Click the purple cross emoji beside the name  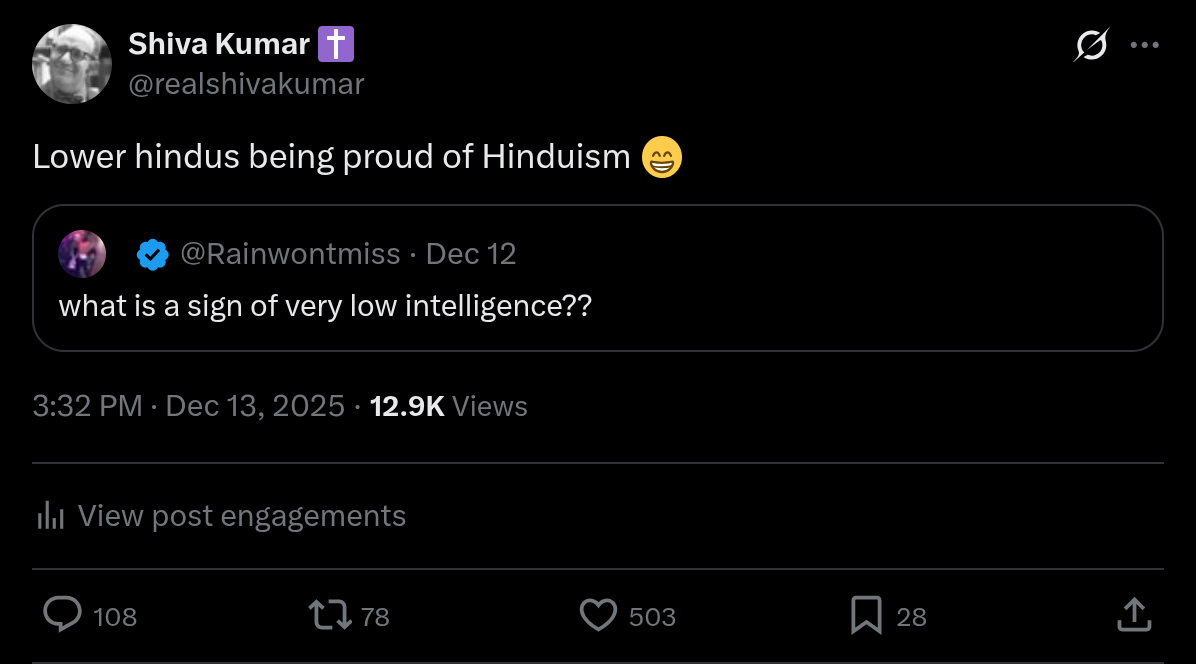coord(336,44)
